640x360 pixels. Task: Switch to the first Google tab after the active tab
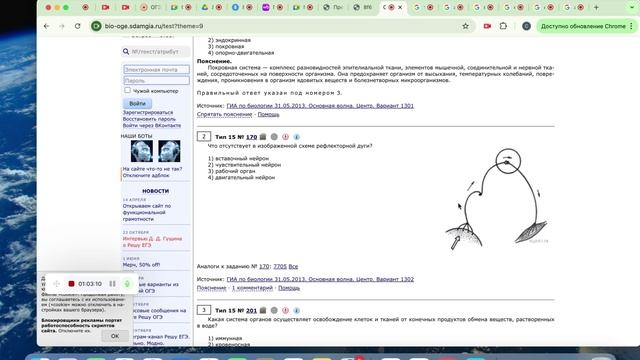[x=423, y=7]
